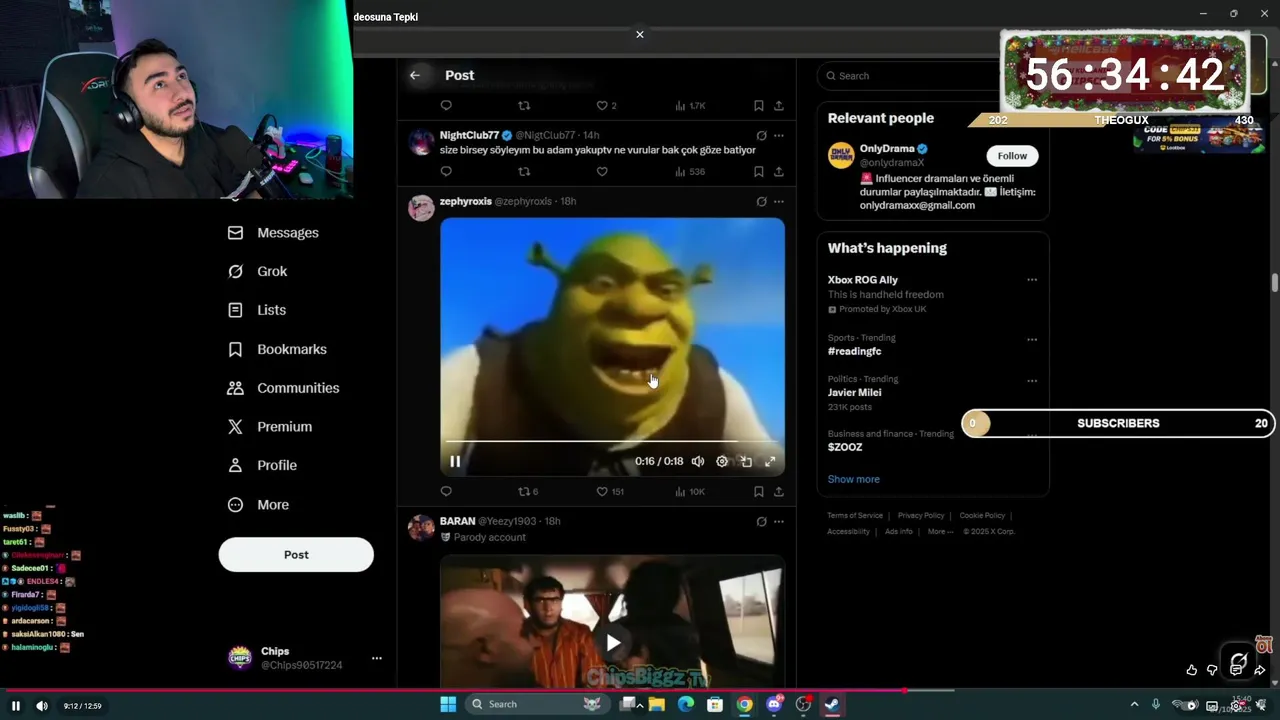Pause the Shrek video
The width and height of the screenshot is (1280, 720).
(x=455, y=461)
